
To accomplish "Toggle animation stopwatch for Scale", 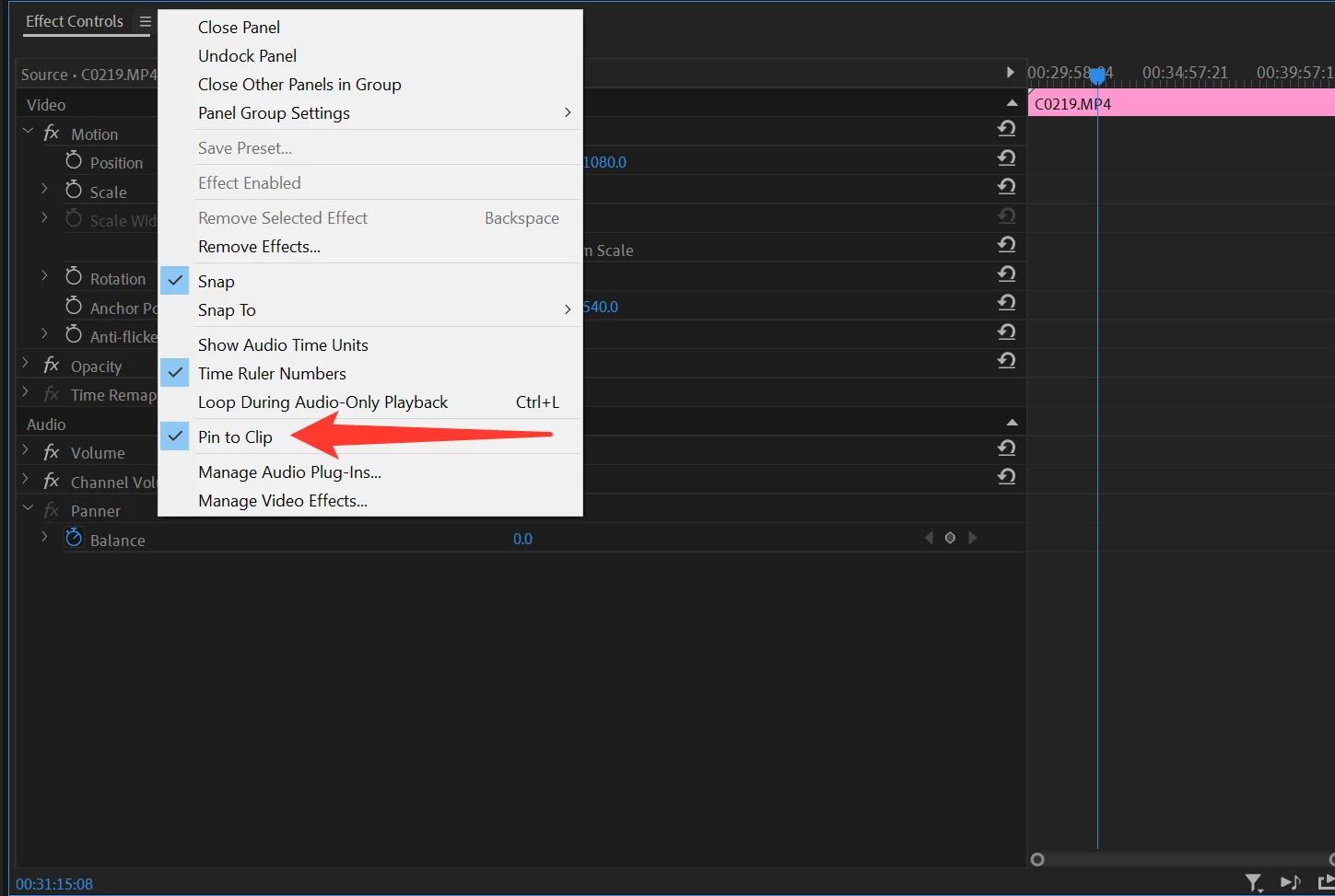I will [74, 190].
